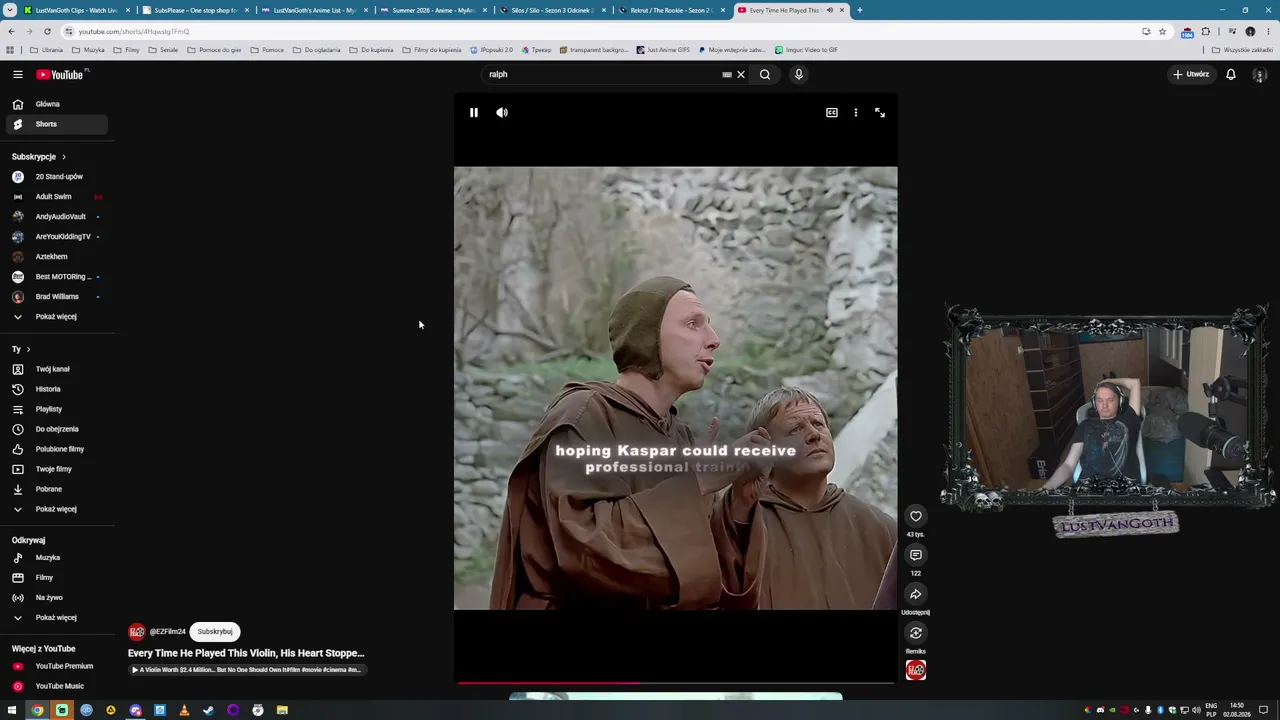This screenshot has height=720, width=1280.
Task: Open the YouTube account avatar menu
Action: click(1260, 75)
